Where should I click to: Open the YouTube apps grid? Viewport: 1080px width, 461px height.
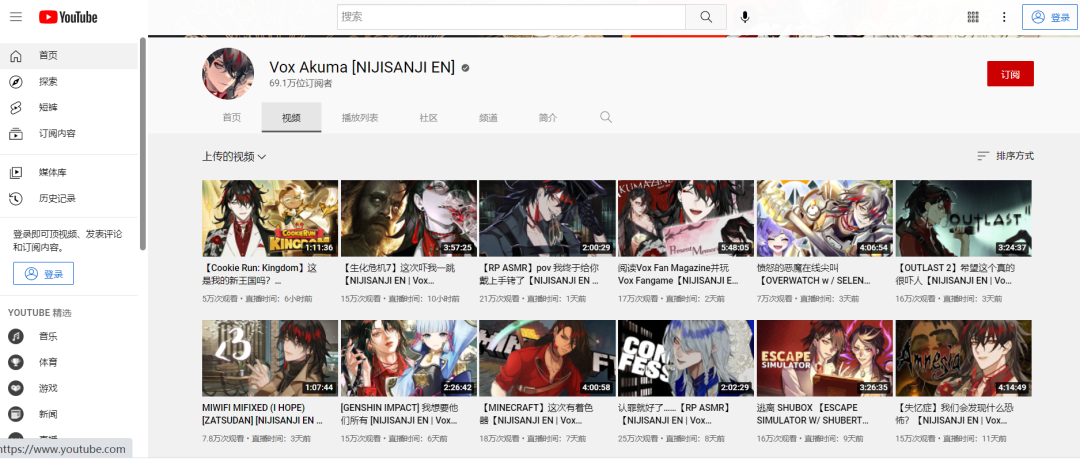click(x=973, y=17)
